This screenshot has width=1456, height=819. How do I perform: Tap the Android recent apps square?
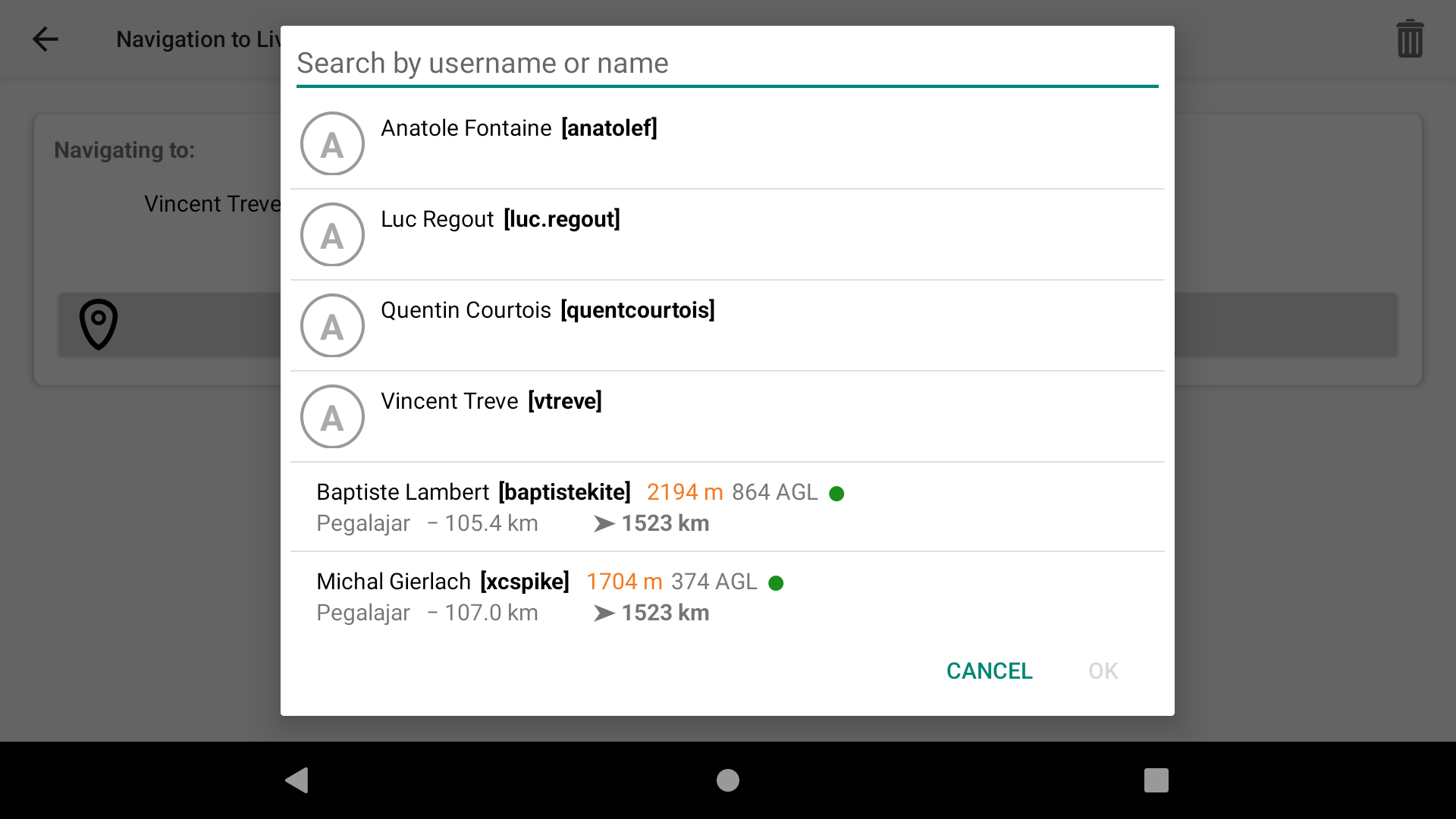point(1156,780)
